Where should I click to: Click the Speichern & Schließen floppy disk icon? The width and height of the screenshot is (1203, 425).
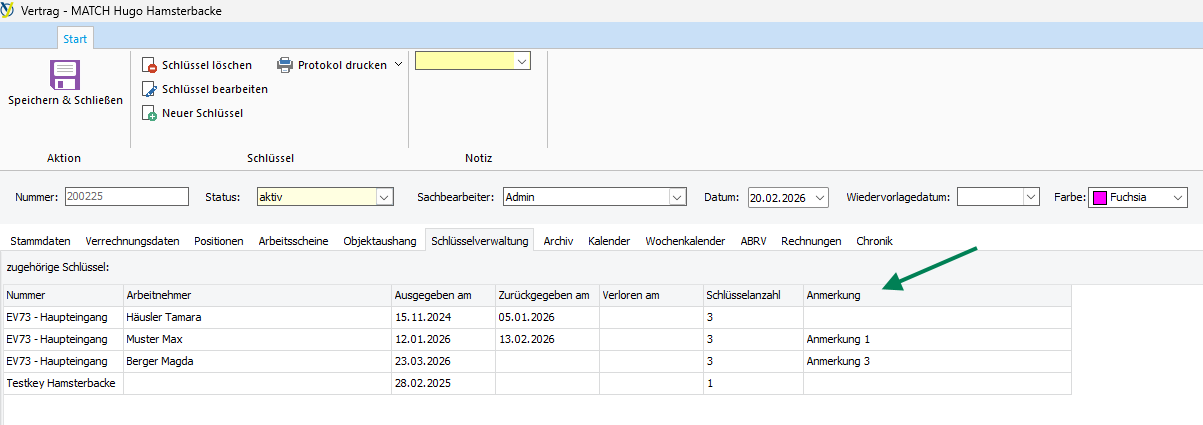point(65,75)
